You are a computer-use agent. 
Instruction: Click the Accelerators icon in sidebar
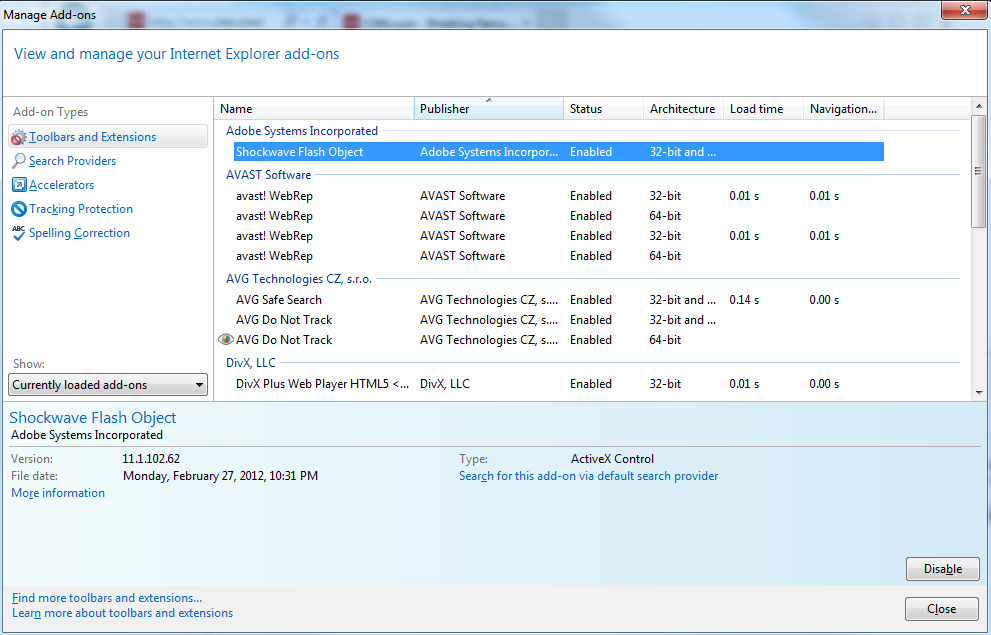[x=19, y=185]
